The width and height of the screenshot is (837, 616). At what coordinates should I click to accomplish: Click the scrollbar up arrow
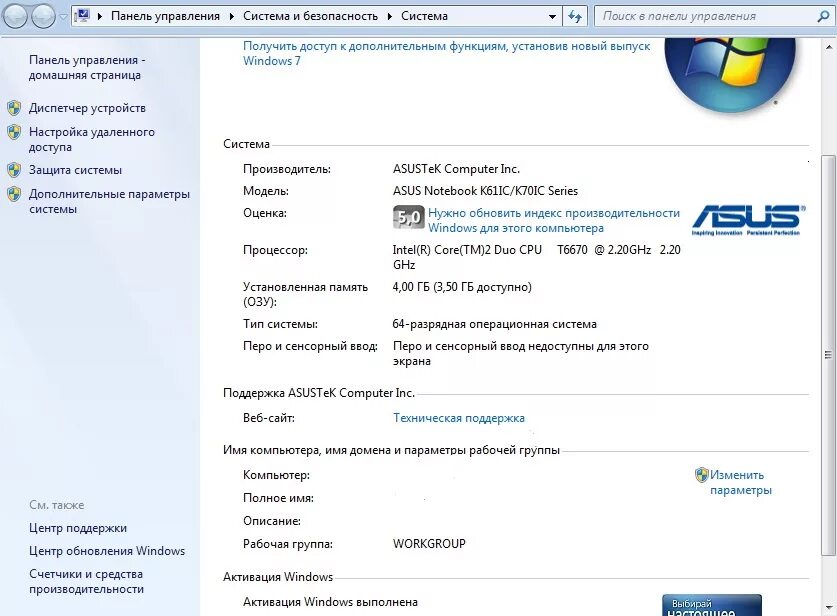pos(828,46)
